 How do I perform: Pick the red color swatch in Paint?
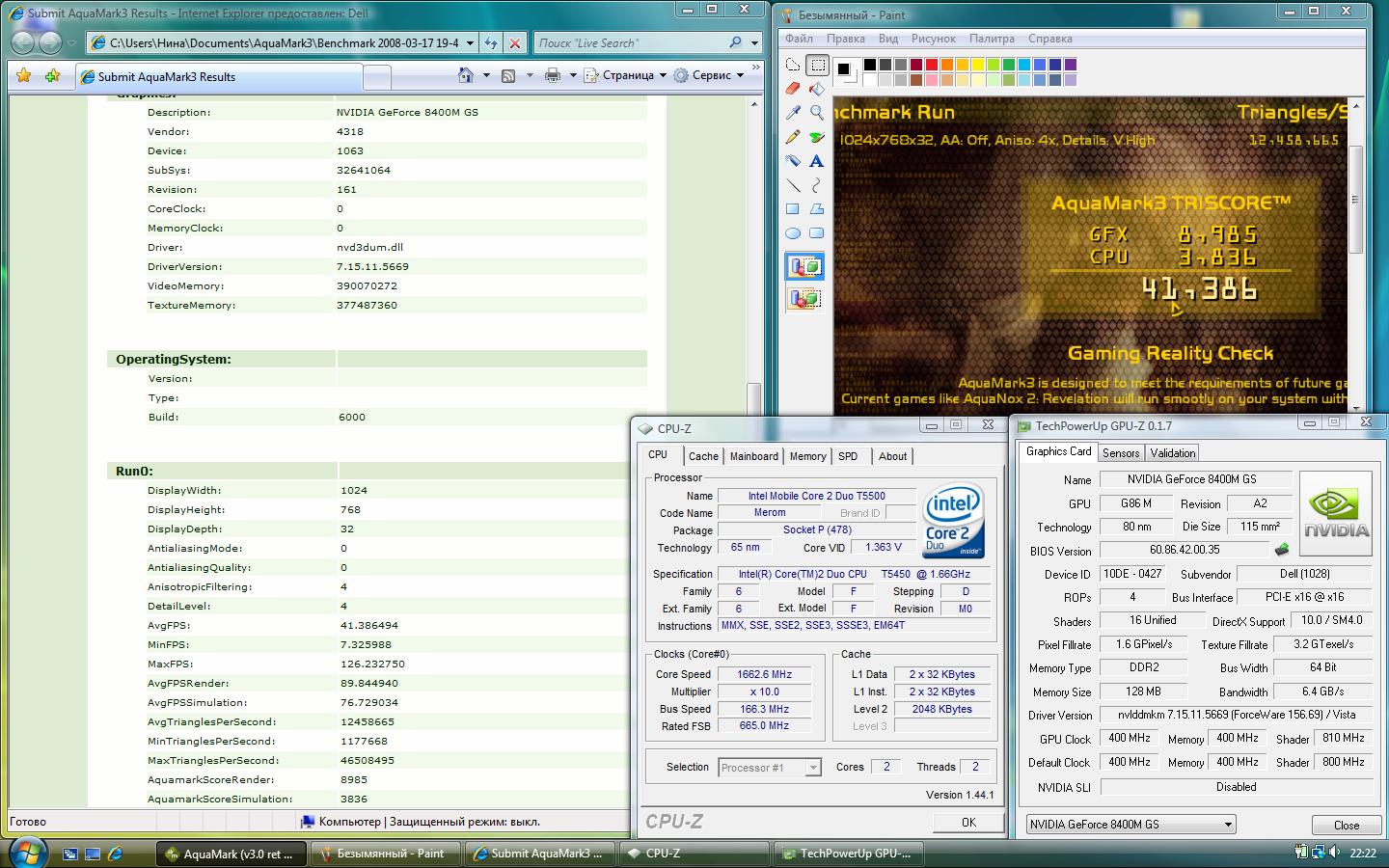coord(931,65)
